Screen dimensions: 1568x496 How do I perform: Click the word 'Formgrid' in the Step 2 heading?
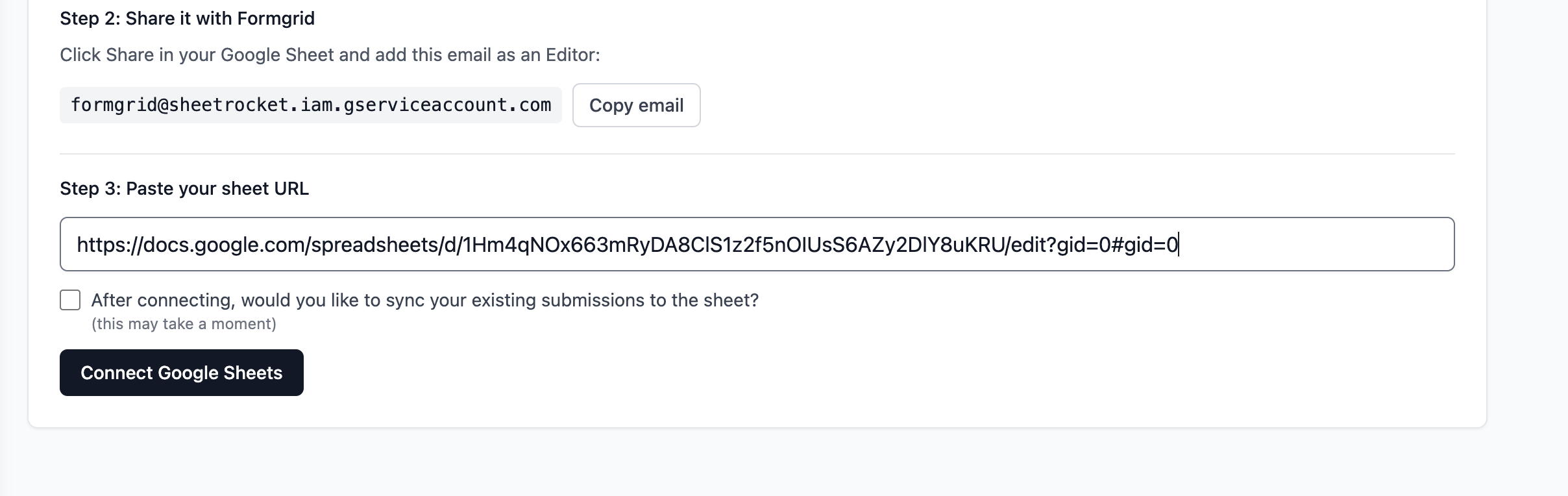coord(276,18)
